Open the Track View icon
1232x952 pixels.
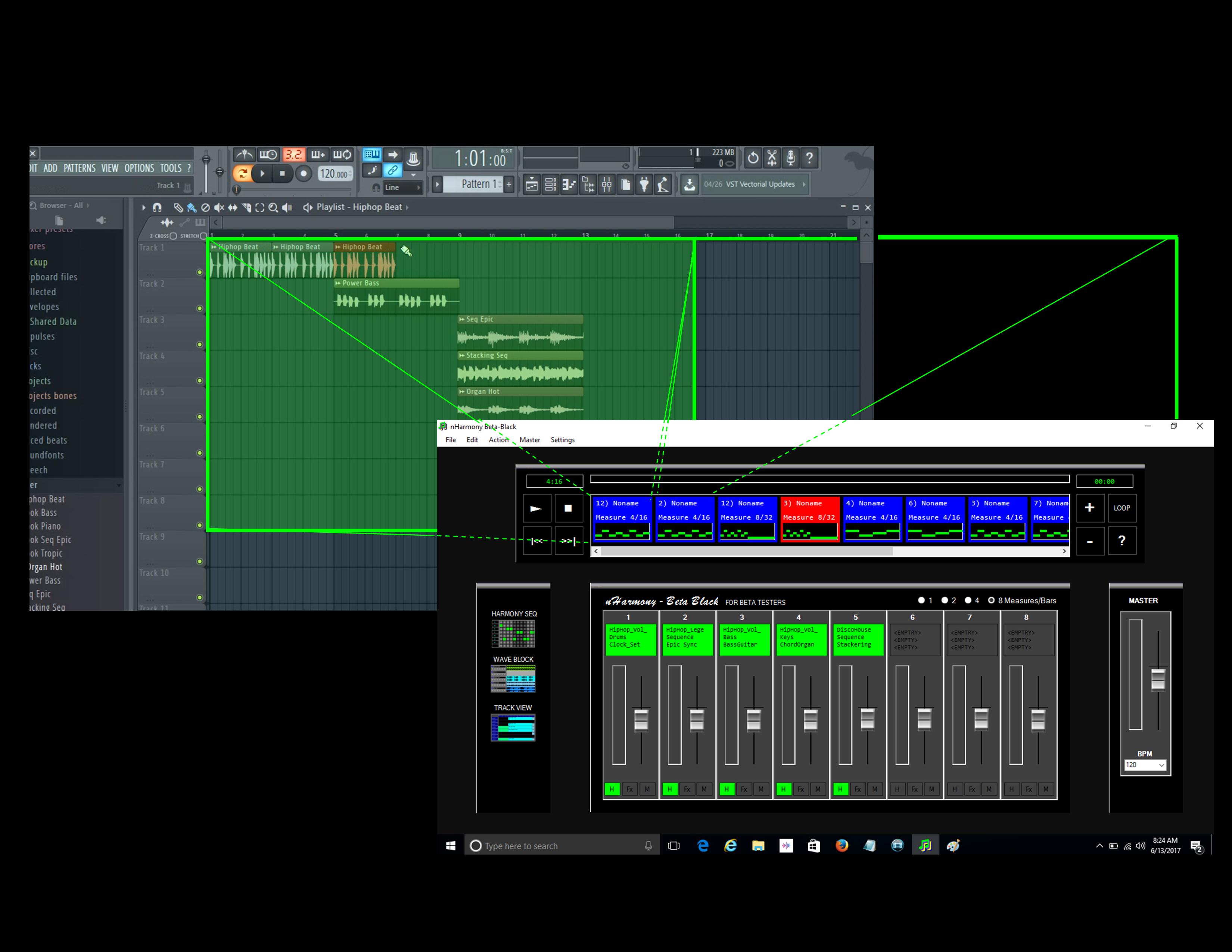click(x=513, y=728)
